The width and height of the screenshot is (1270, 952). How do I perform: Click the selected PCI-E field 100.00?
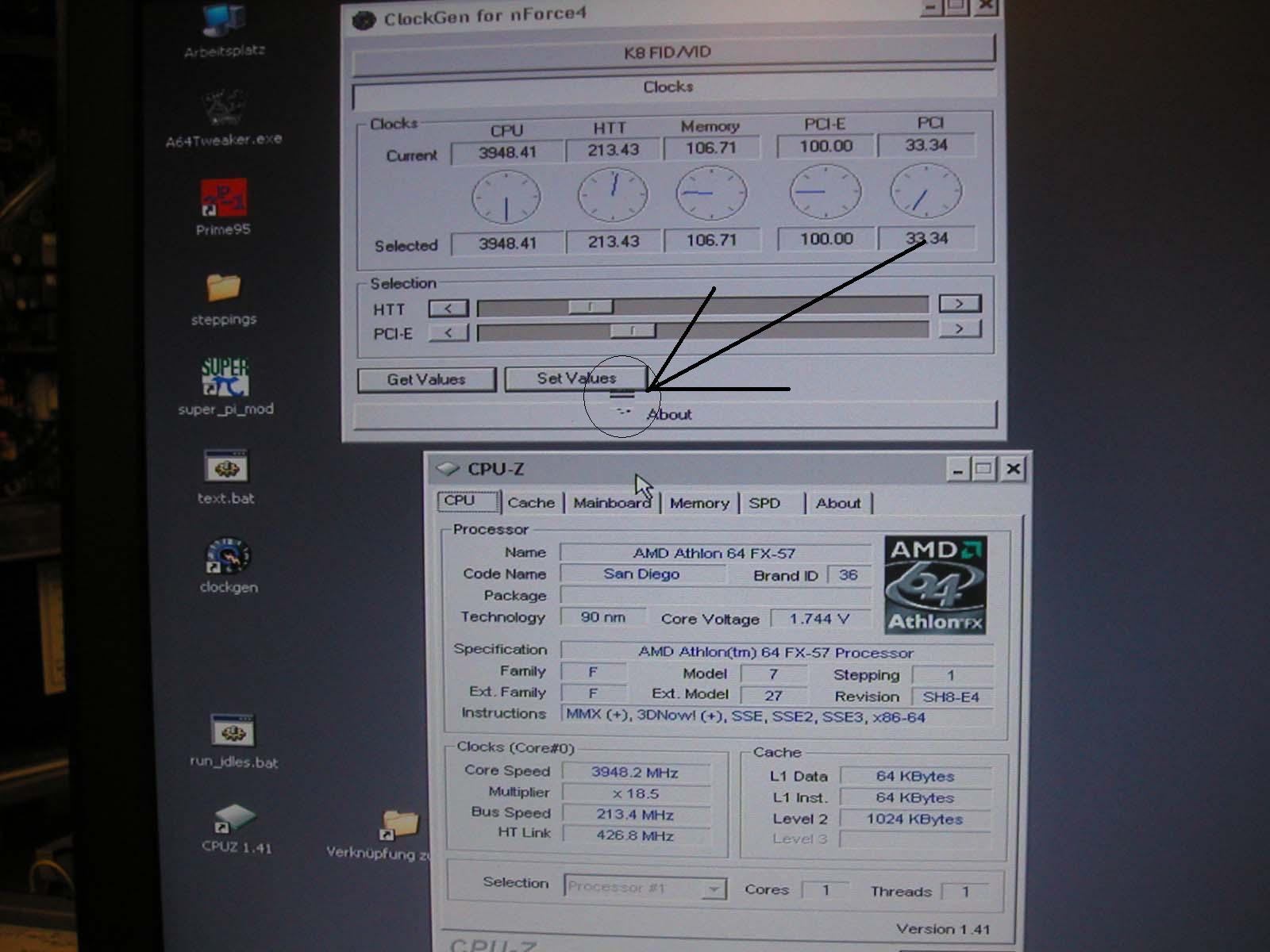[826, 239]
